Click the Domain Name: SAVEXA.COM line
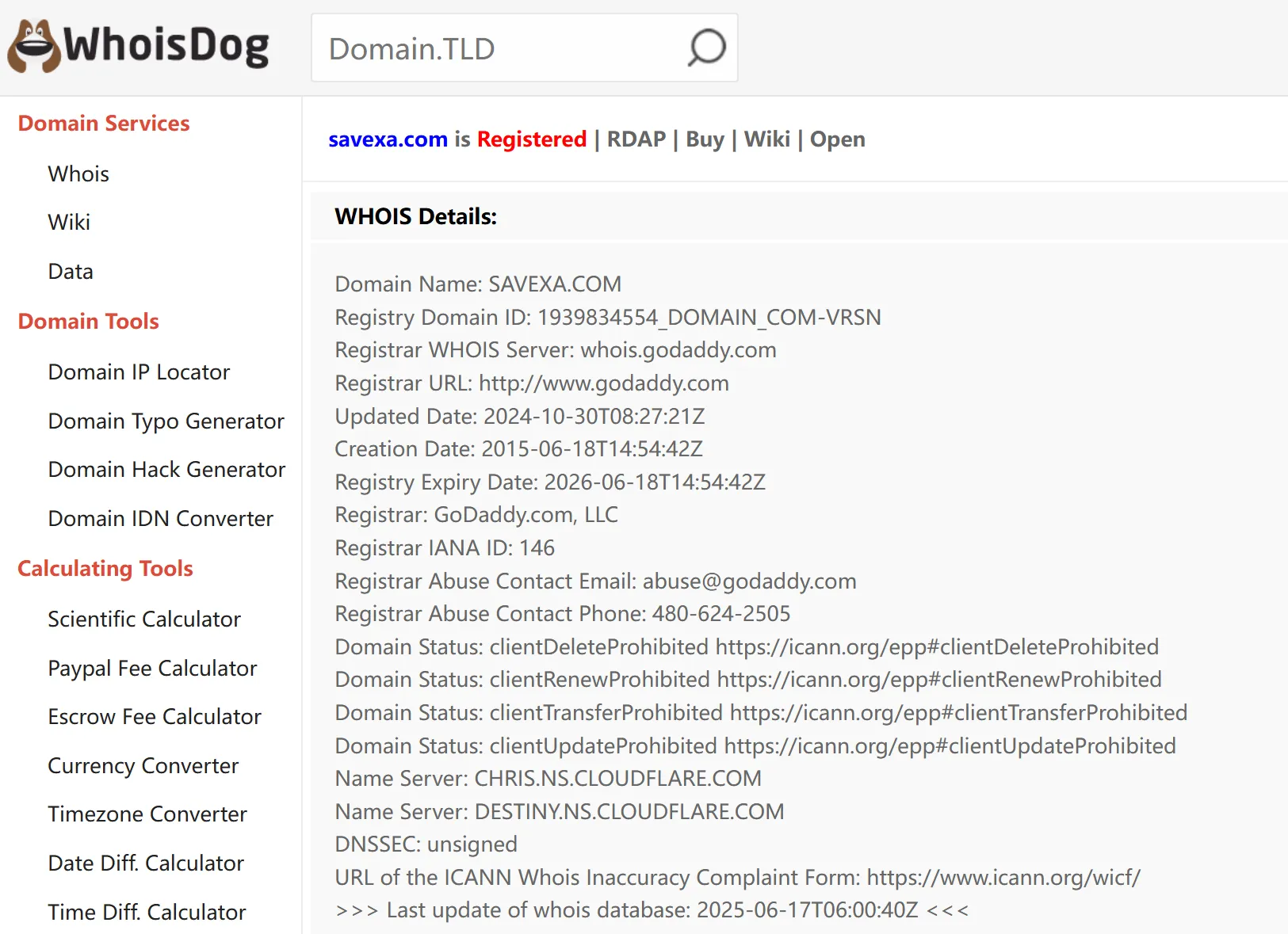This screenshot has width=1288, height=934. point(478,284)
